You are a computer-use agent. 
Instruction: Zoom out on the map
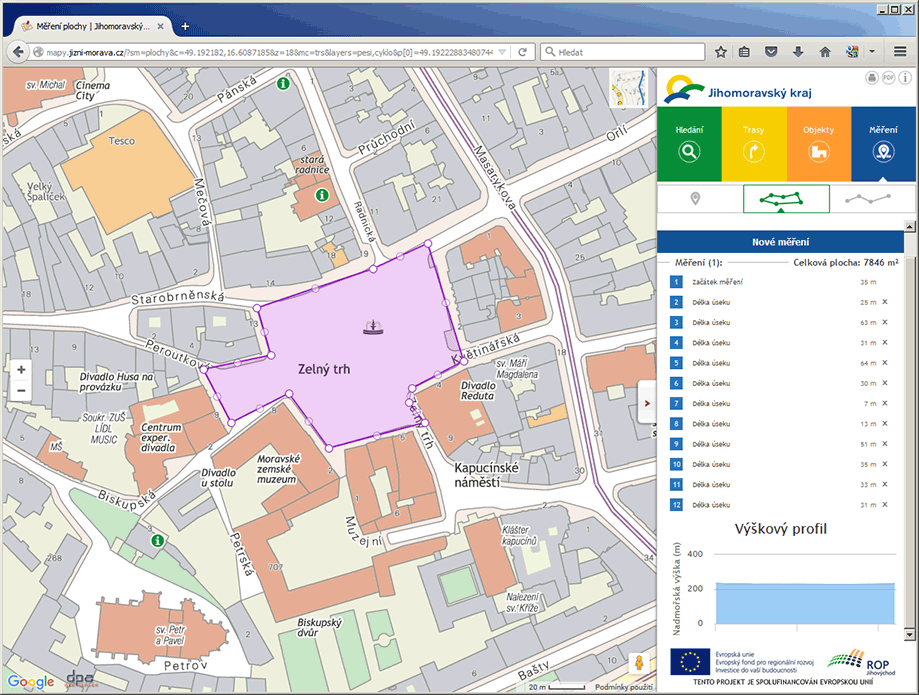coord(21,390)
